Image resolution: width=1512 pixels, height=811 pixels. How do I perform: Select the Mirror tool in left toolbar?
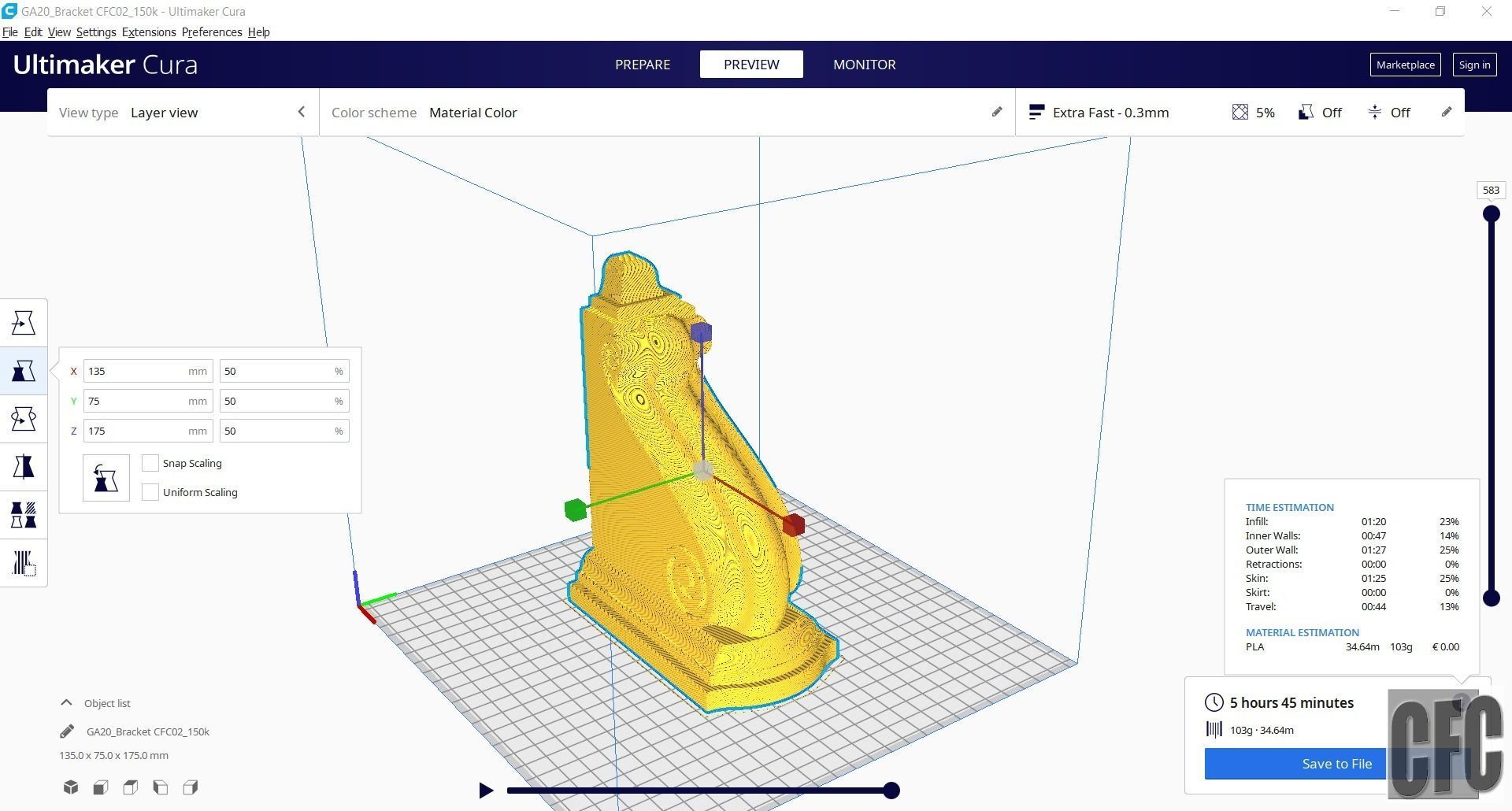point(24,467)
